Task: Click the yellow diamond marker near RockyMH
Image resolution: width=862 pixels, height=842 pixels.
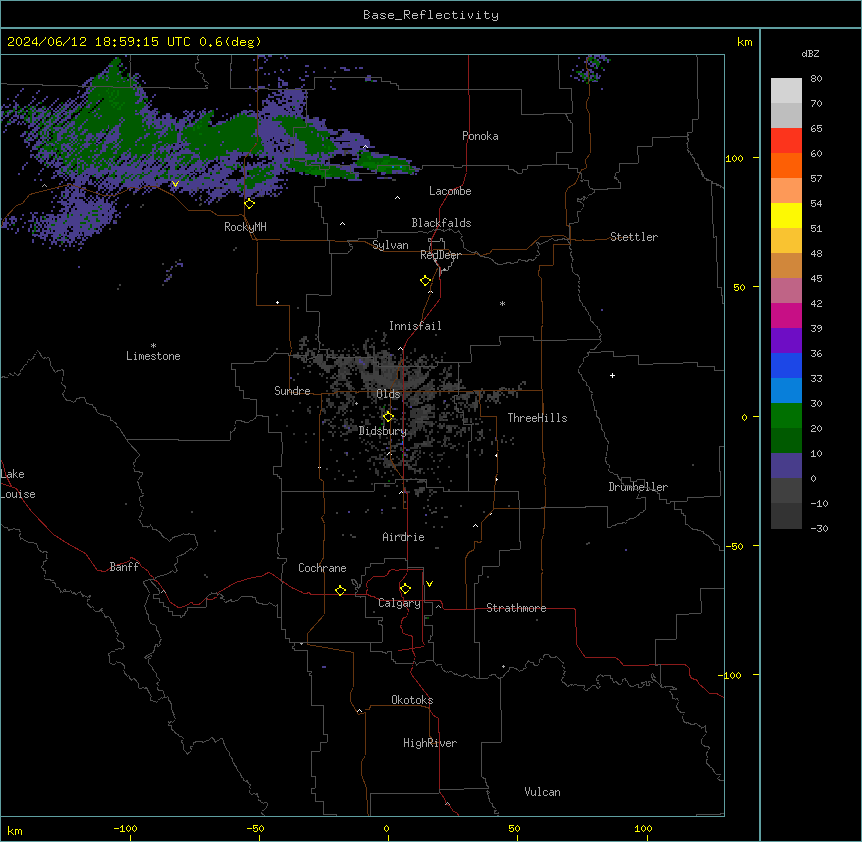Action: tap(250, 203)
